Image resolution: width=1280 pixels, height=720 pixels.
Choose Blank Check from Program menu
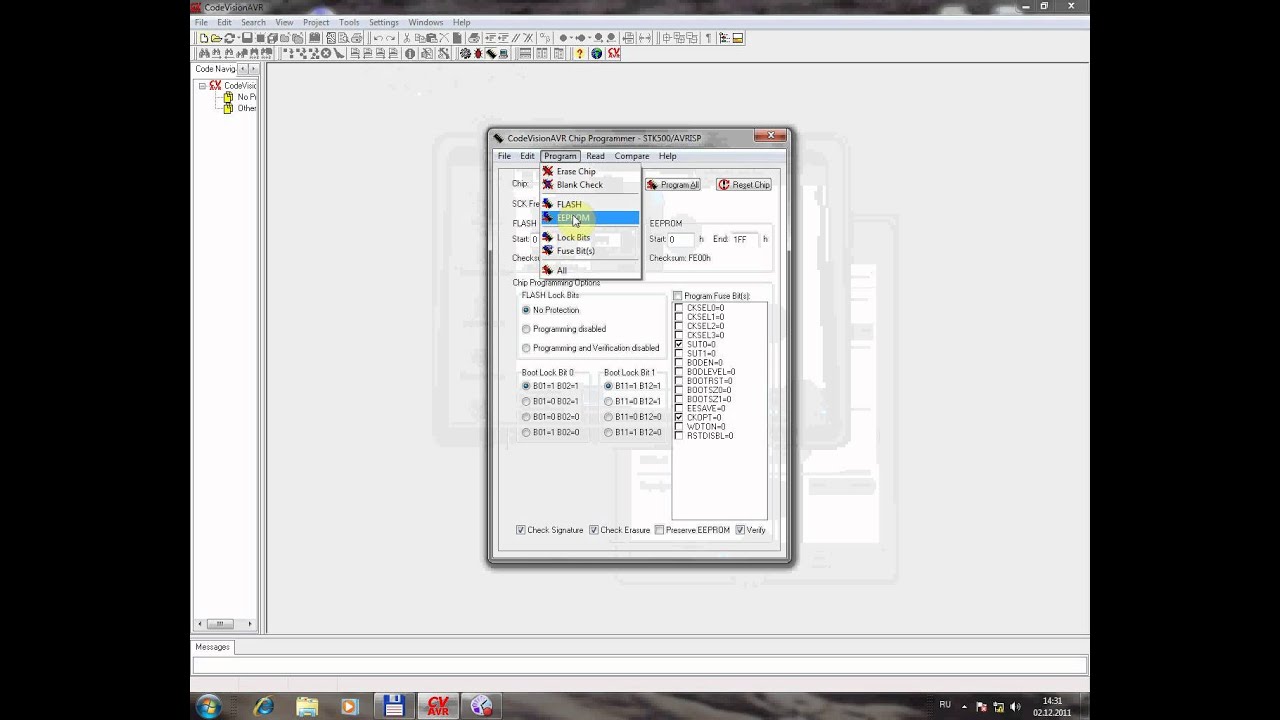590,185
